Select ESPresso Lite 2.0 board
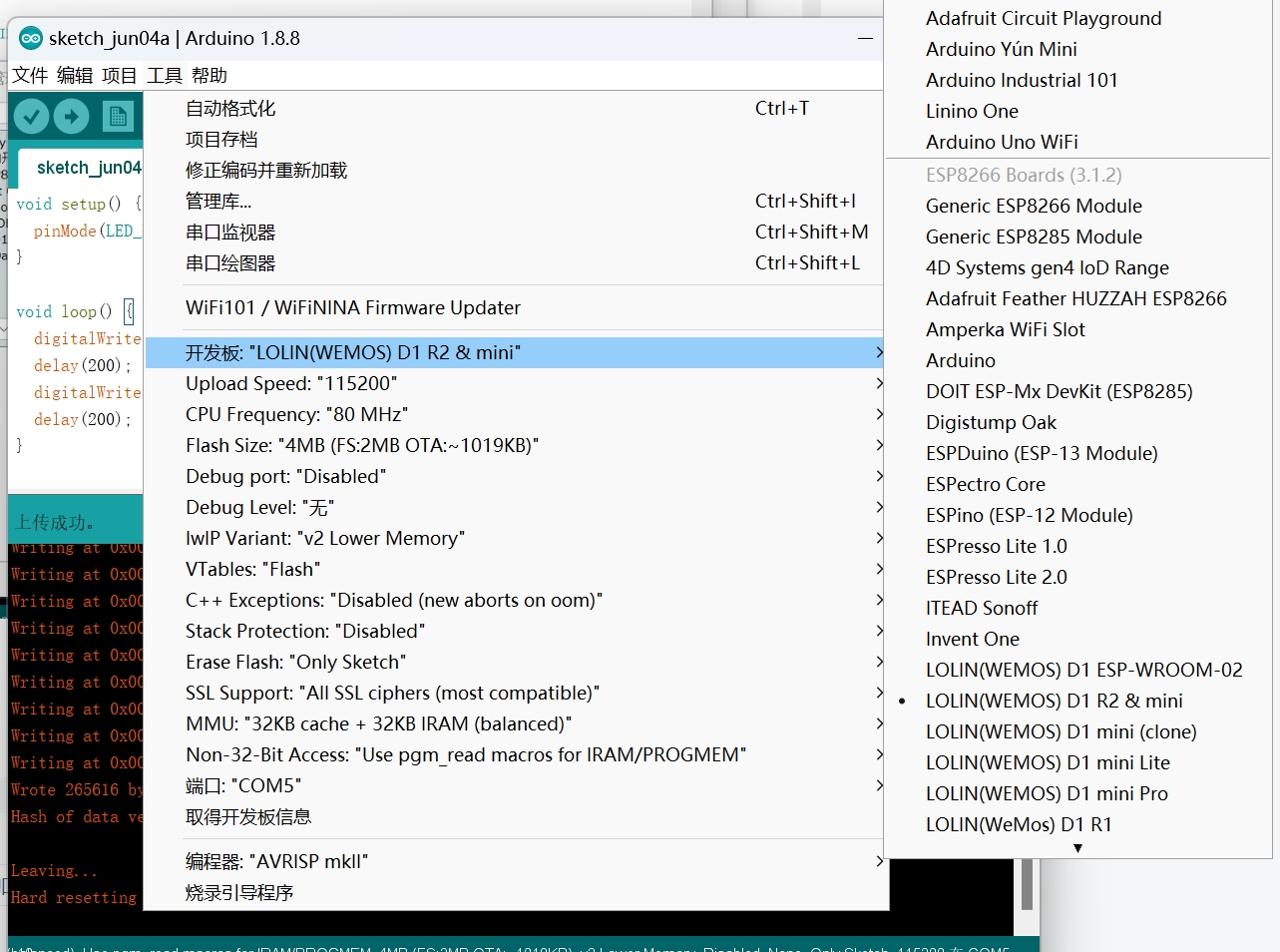 1077,578
